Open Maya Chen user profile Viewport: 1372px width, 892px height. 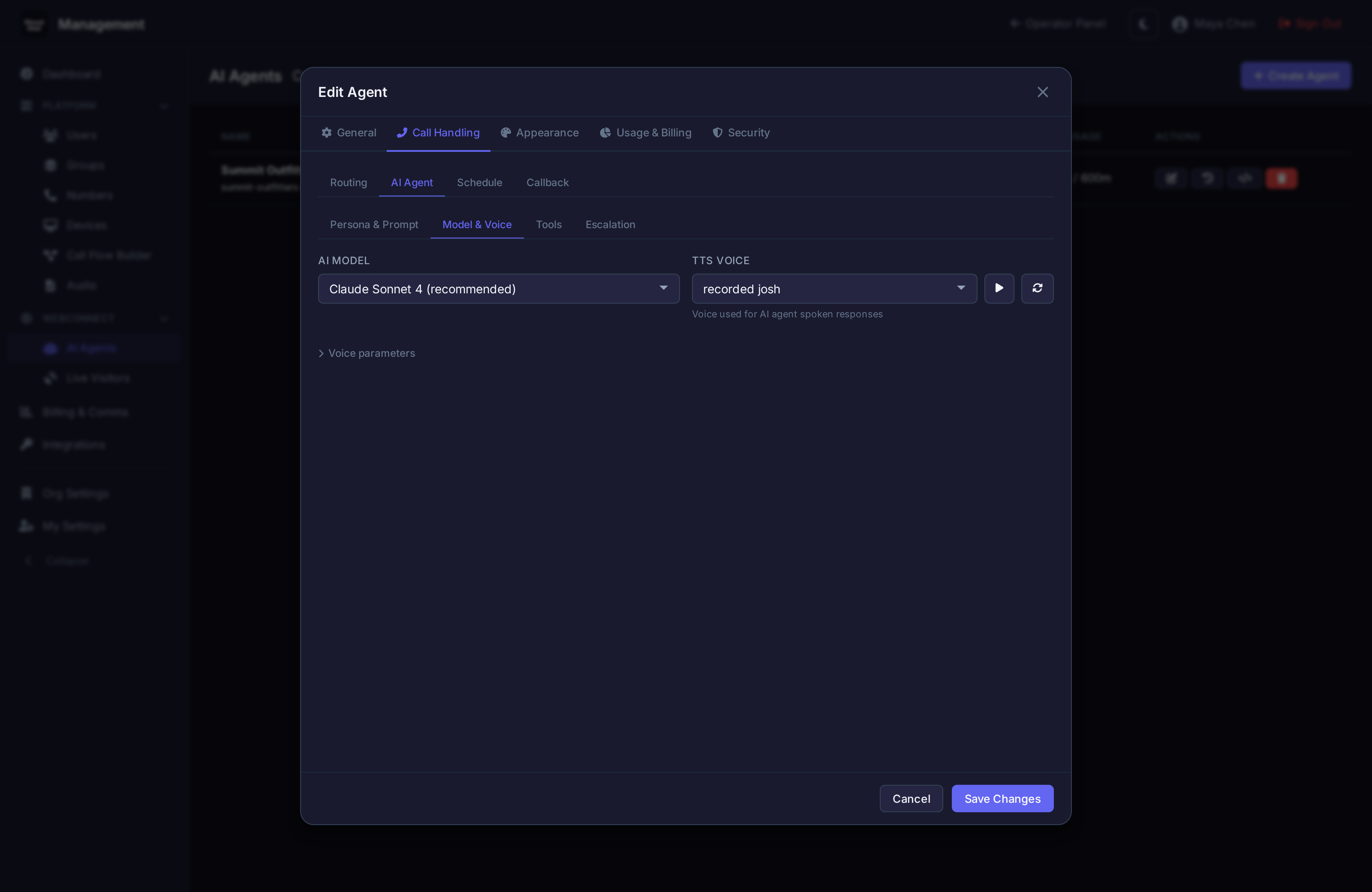[x=1213, y=24]
